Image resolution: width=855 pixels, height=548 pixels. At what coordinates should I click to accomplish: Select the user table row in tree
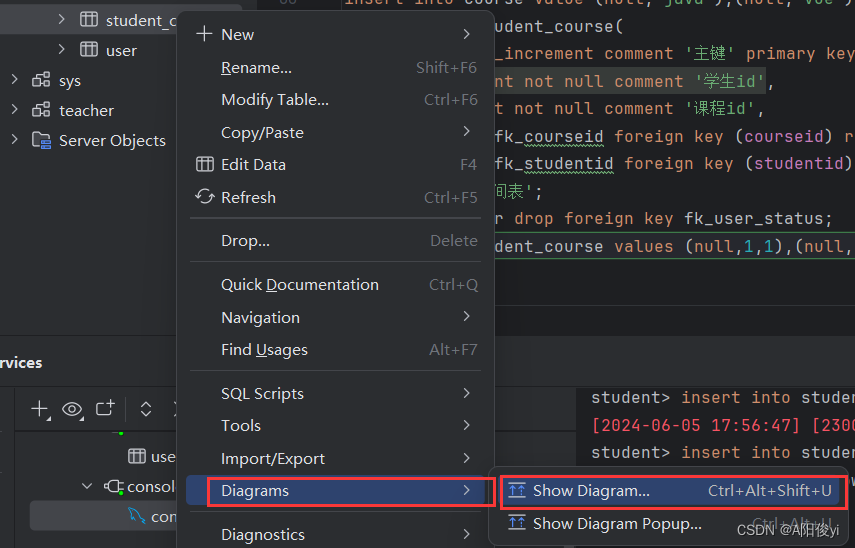coord(90,50)
